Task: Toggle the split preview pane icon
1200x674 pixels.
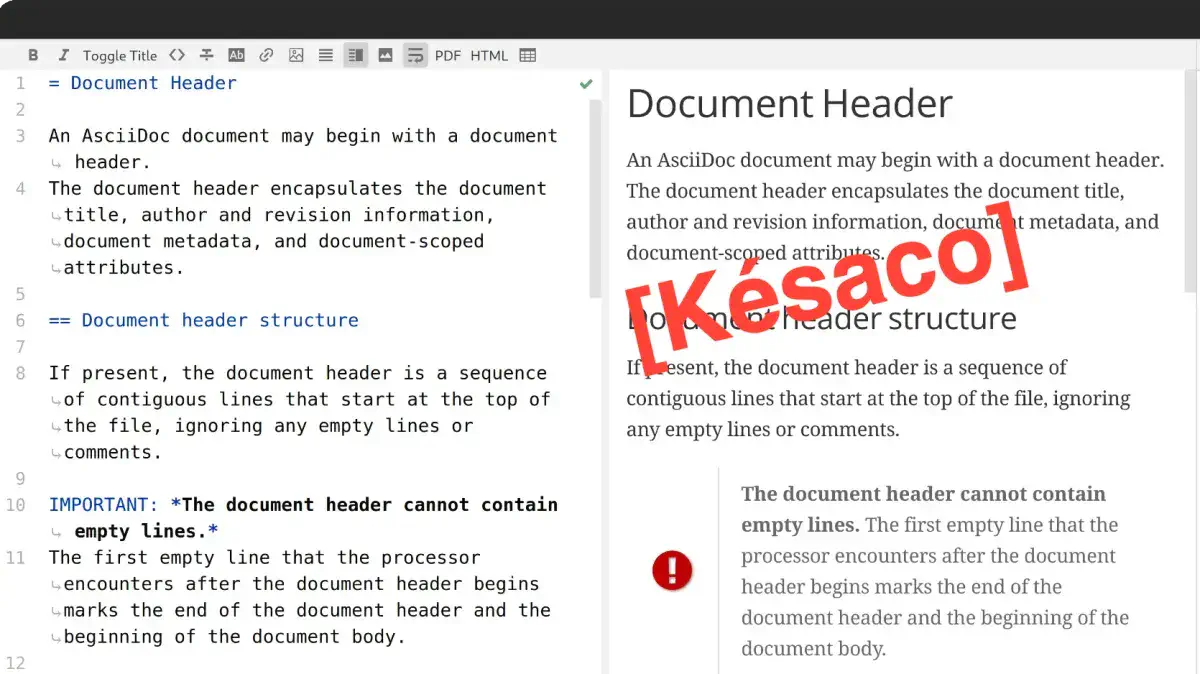Action: pos(355,55)
